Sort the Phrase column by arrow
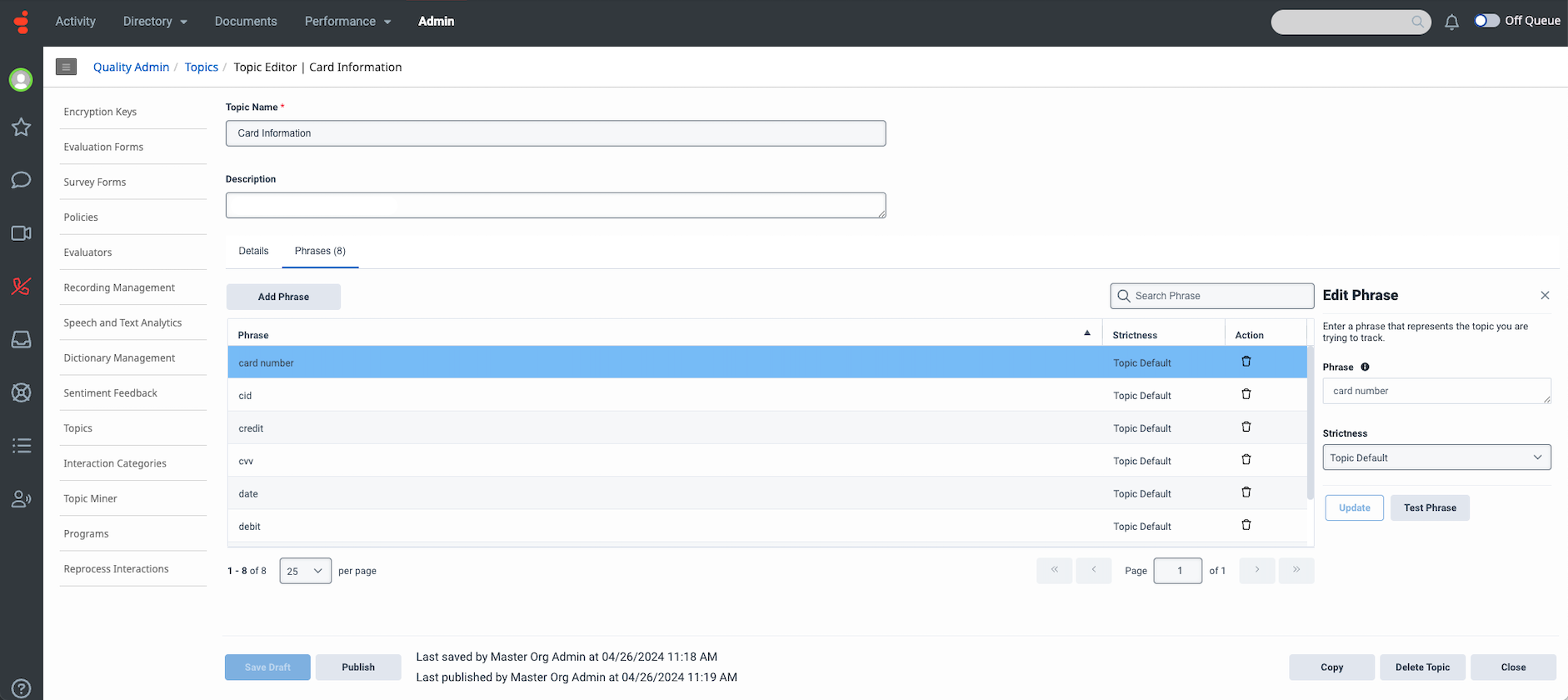This screenshot has width=1568, height=700. (1086, 333)
